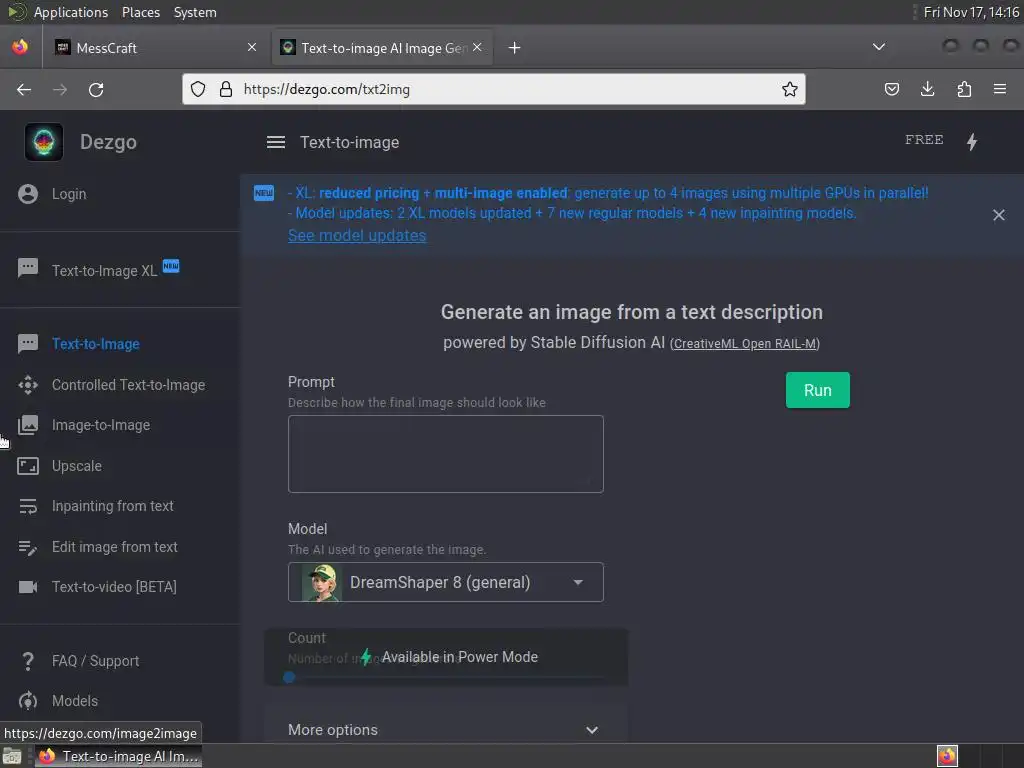The image size is (1024, 768).
Task: Open the Firefox downloads icon
Action: coord(927,89)
